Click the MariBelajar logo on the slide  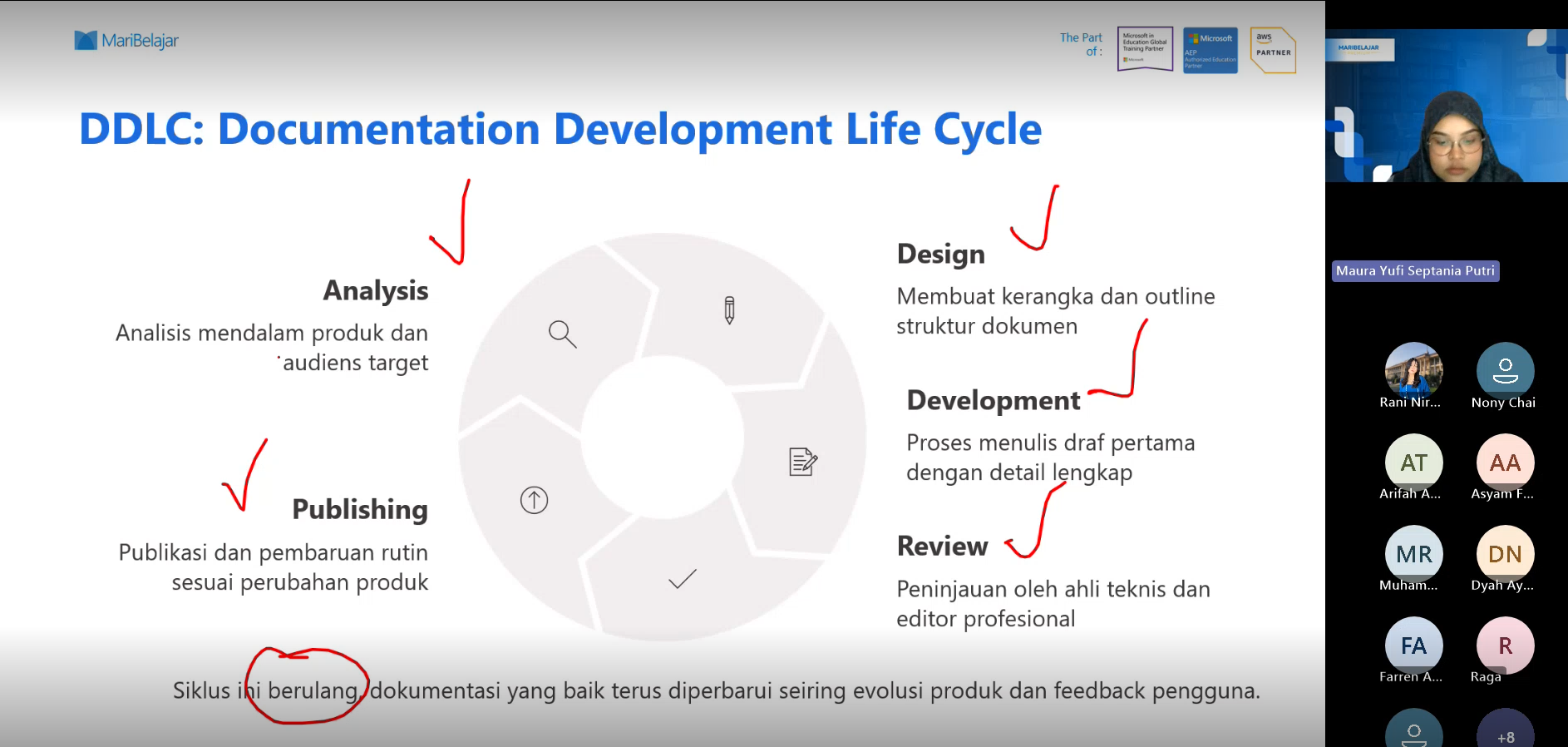126,40
